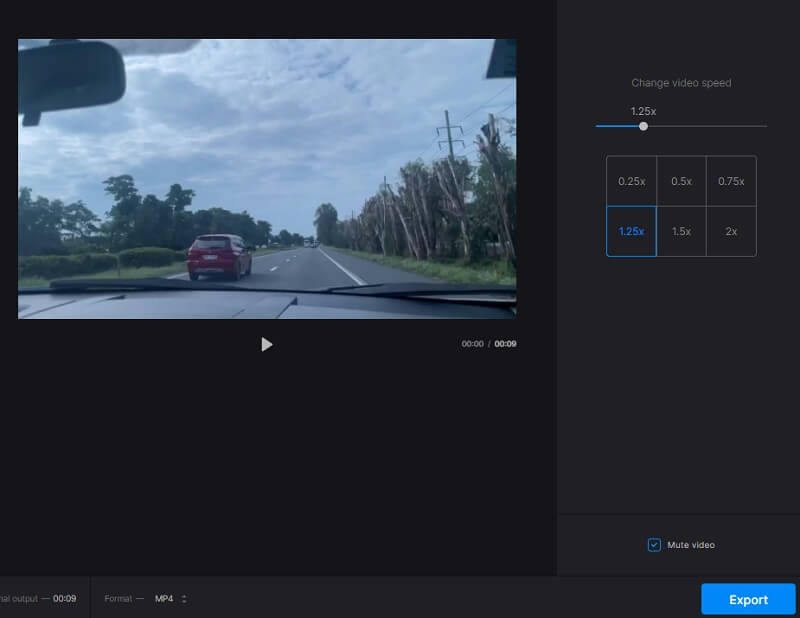The image size is (800, 618).
Task: Pick the 1.5x speed preset
Action: coord(681,231)
